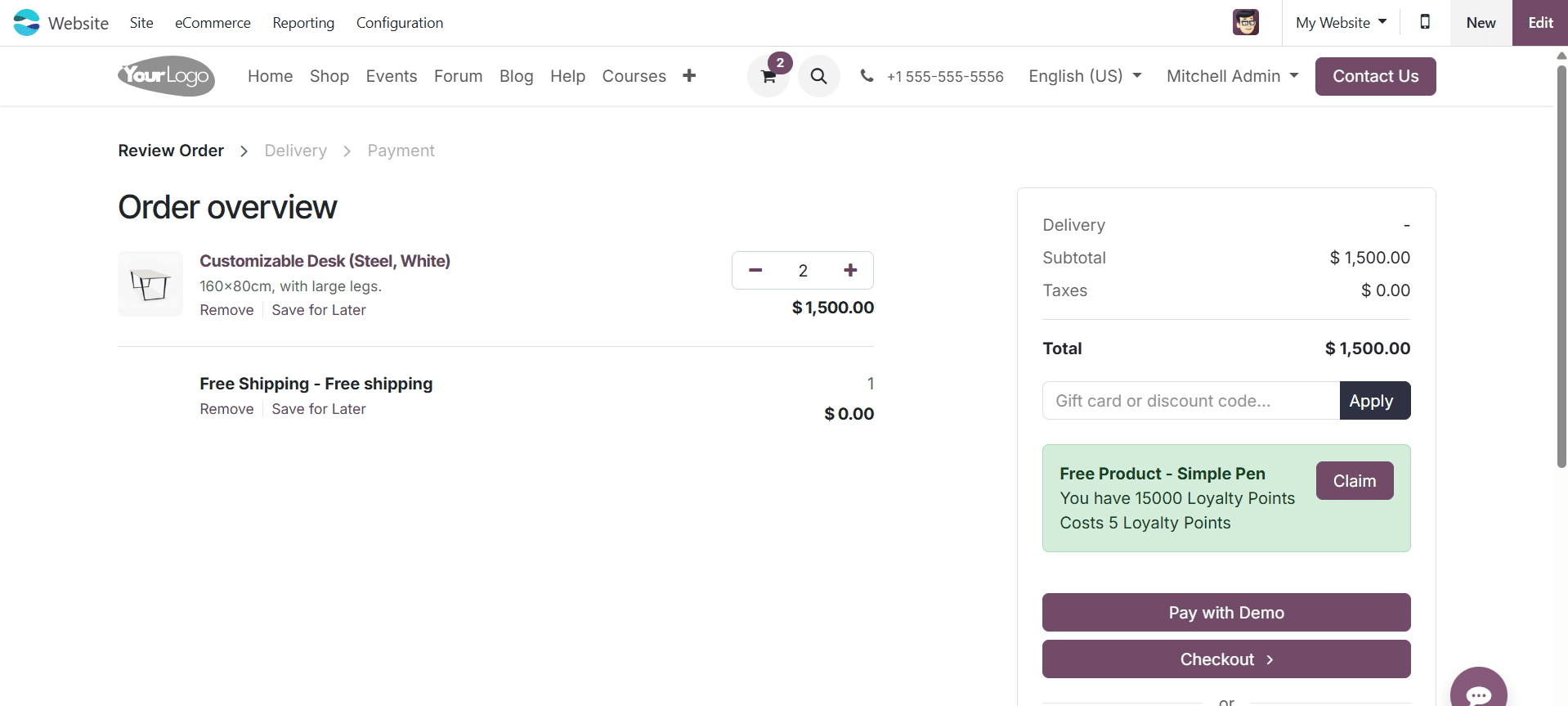
Task: Go to the Shop page
Action: (x=329, y=76)
